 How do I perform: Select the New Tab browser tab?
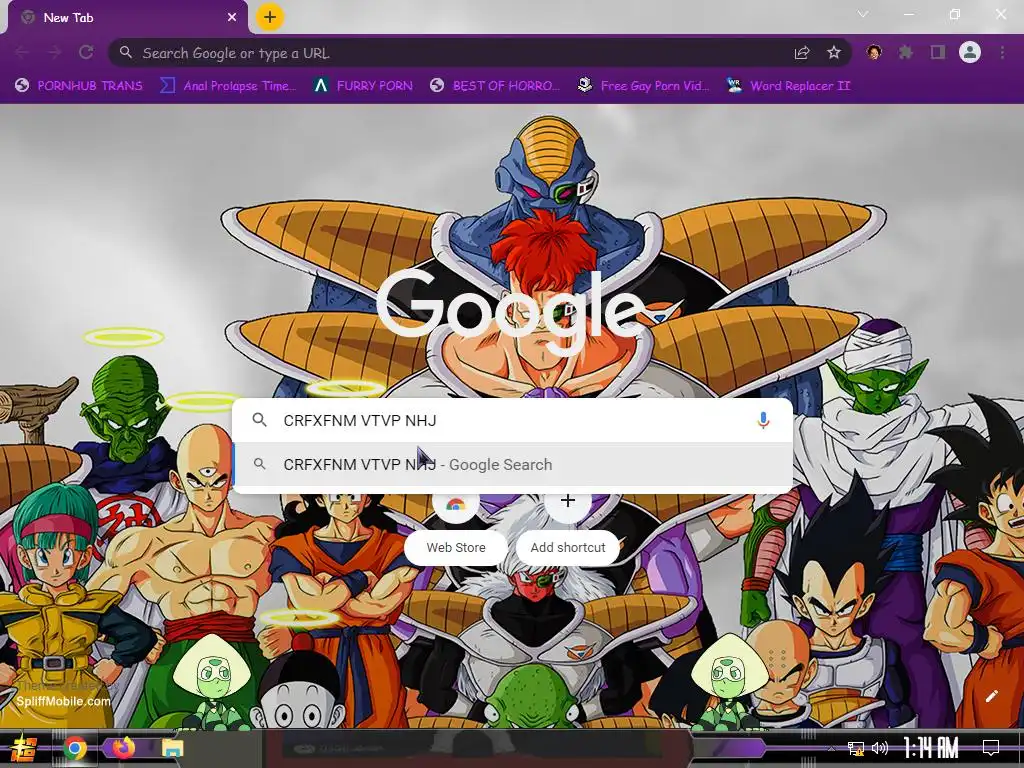coord(129,18)
